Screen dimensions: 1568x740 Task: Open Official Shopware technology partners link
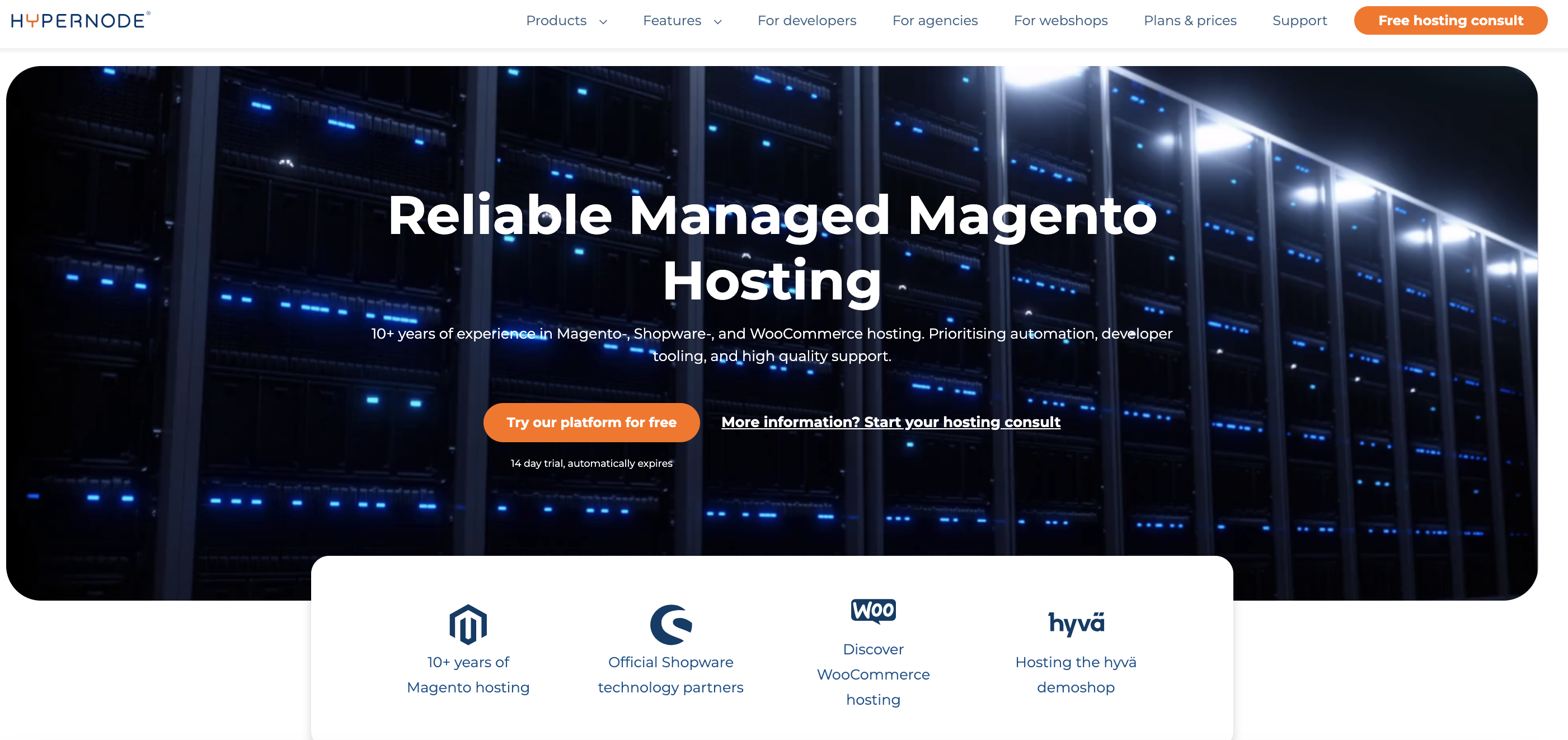coord(671,675)
